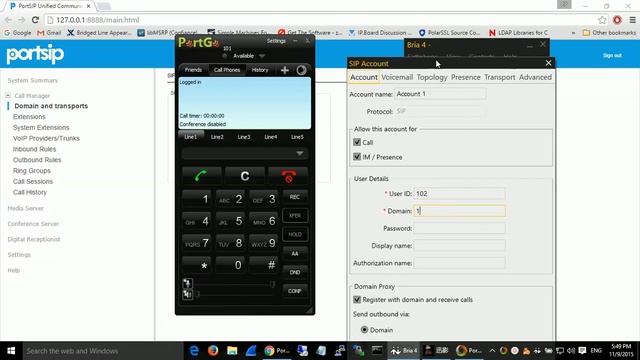Open the dial number dropdown arrow
The width and height of the screenshot is (640, 360).
coord(300,153)
